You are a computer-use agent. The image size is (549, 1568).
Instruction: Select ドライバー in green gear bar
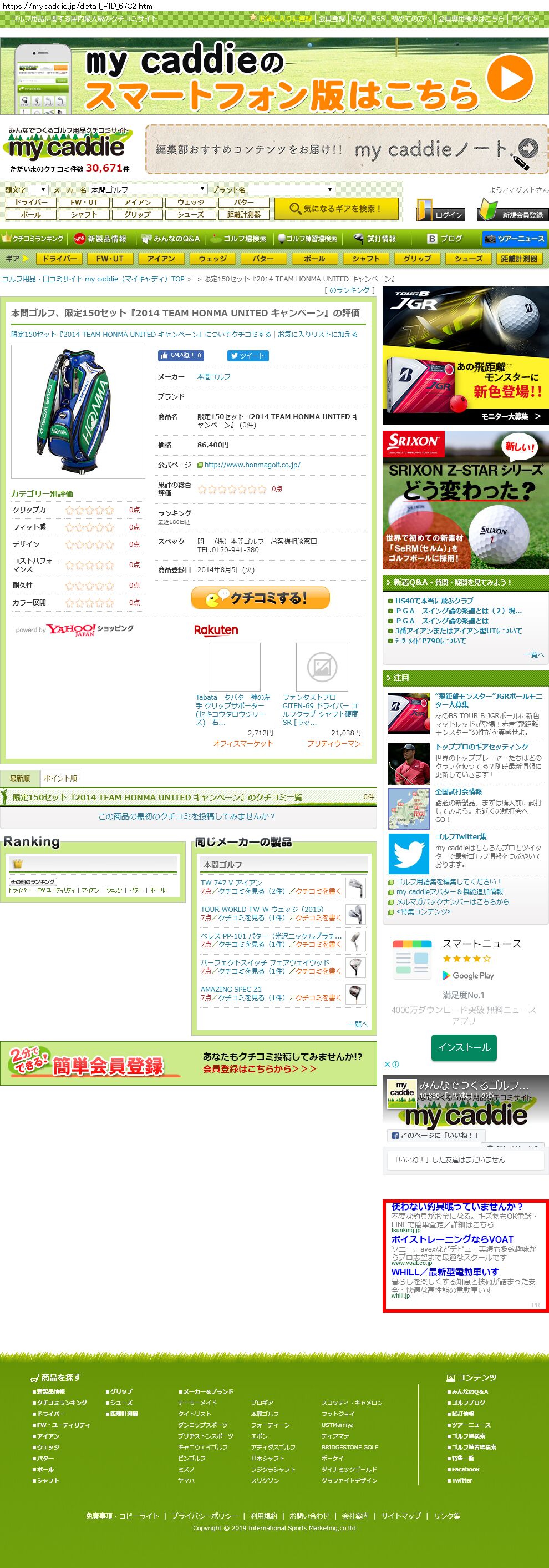click(59, 259)
